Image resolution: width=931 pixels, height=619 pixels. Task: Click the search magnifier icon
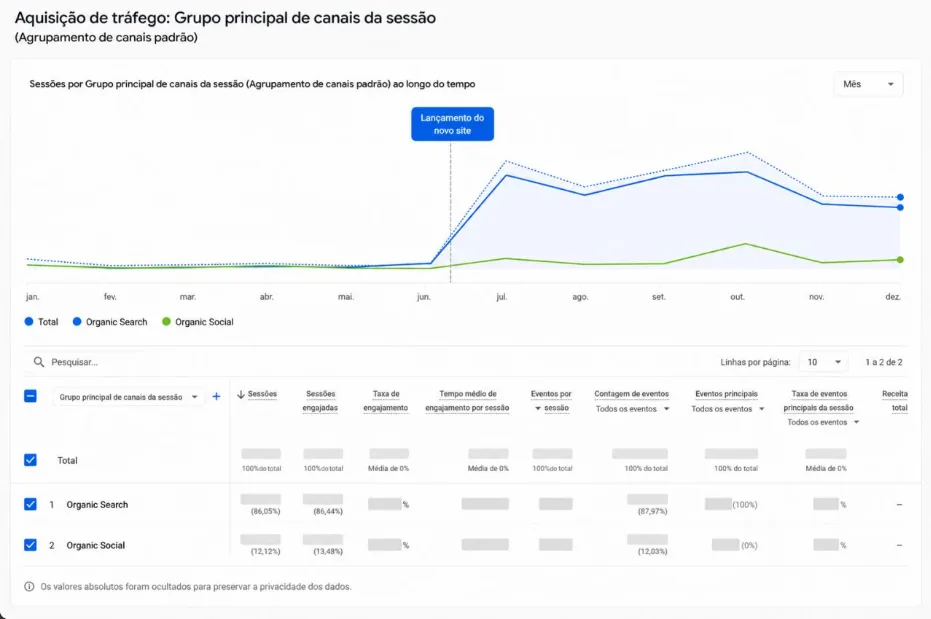[x=39, y=362]
